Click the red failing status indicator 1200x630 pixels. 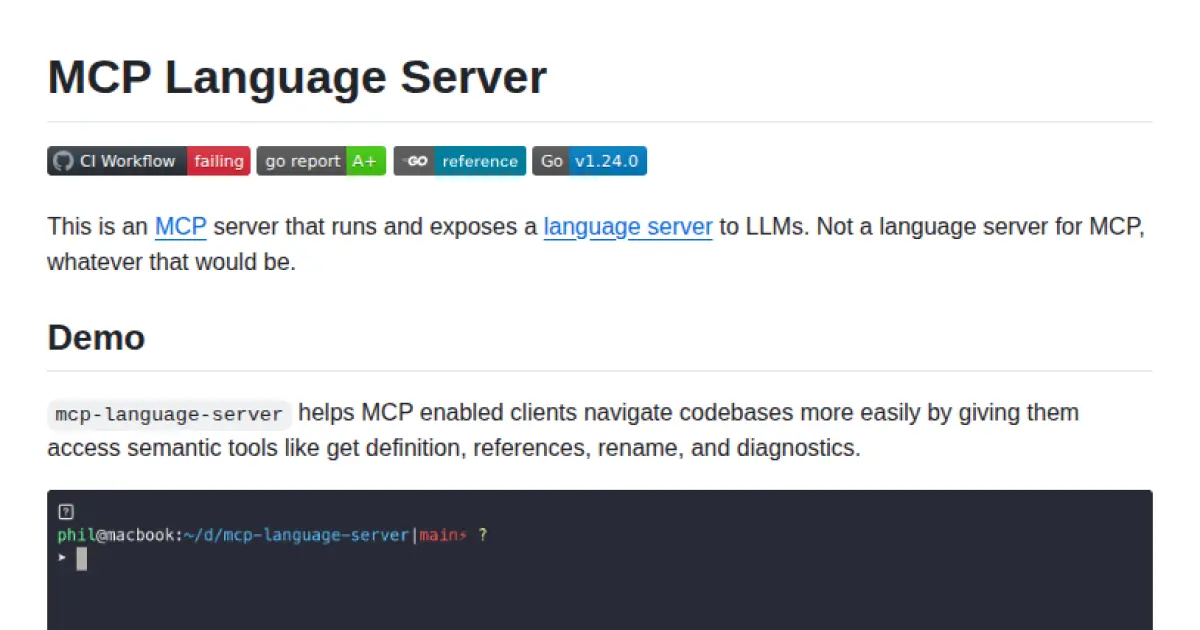coord(219,160)
